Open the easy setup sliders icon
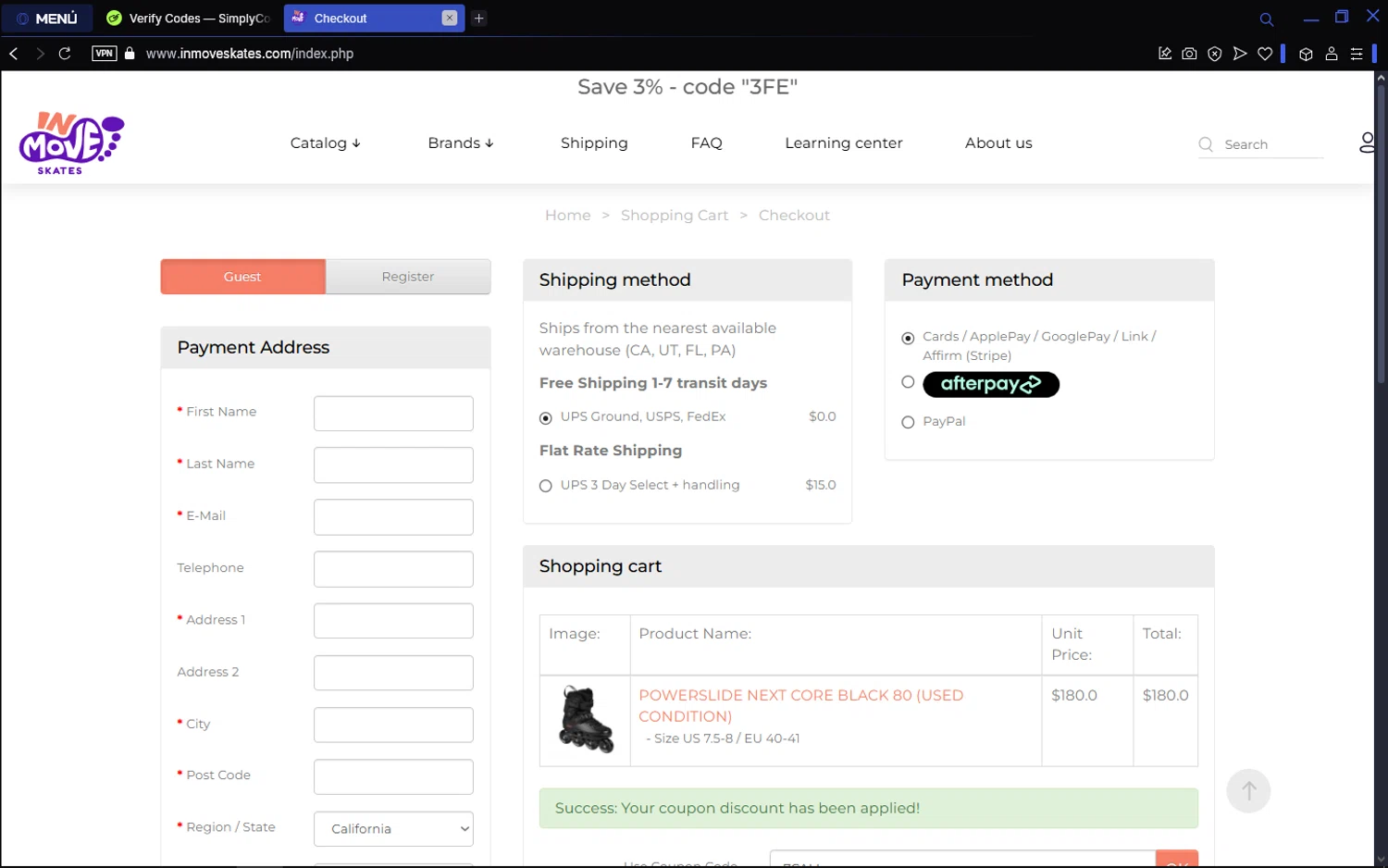Screen dimensions: 1388x868 (x=1357, y=54)
